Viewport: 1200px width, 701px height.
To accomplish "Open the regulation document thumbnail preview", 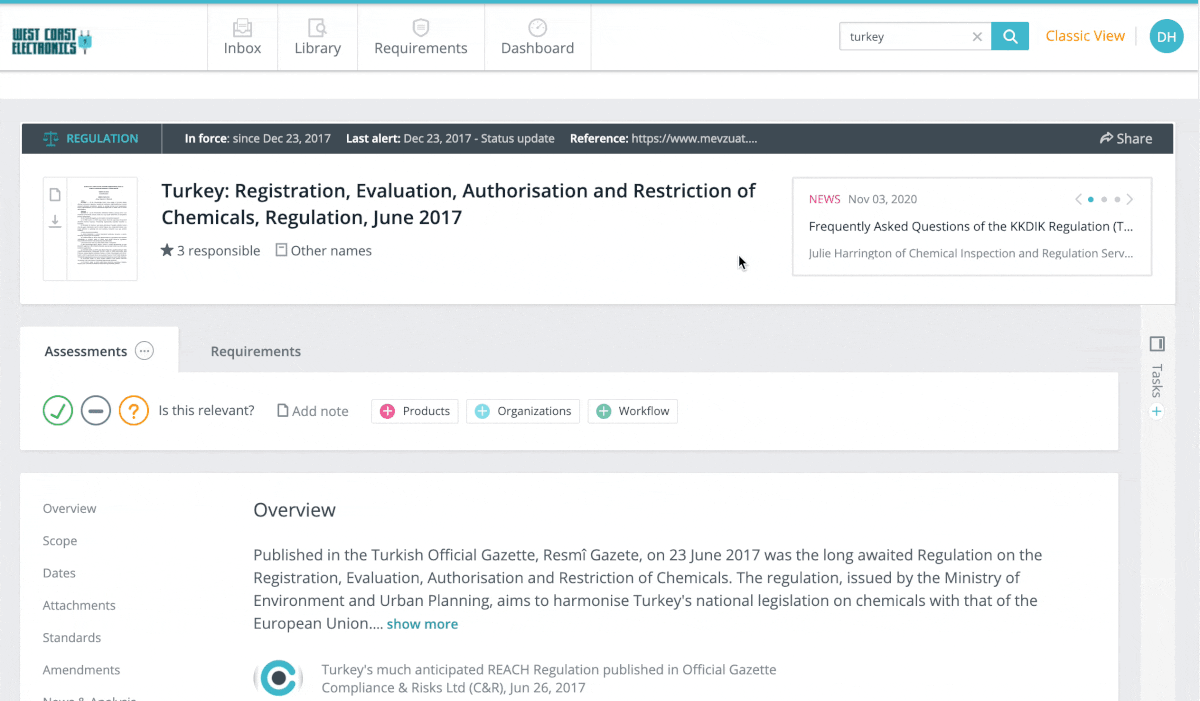I will click(98, 228).
